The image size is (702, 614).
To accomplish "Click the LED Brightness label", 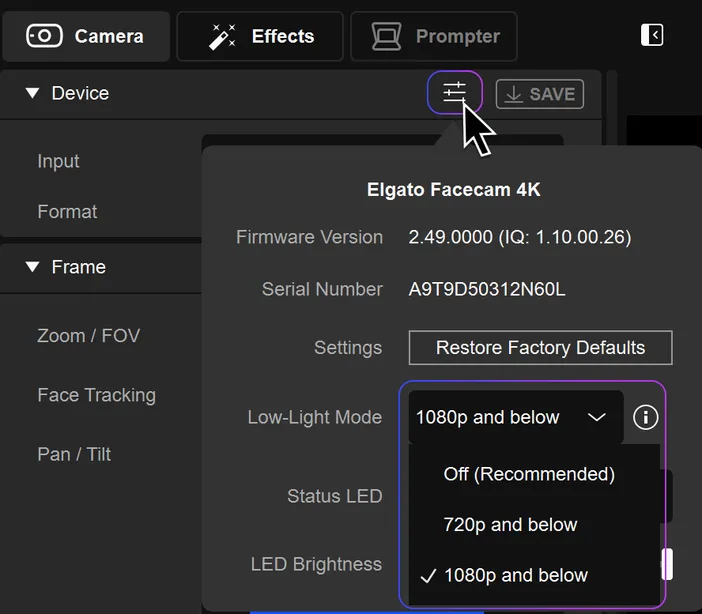I will click(x=316, y=564).
